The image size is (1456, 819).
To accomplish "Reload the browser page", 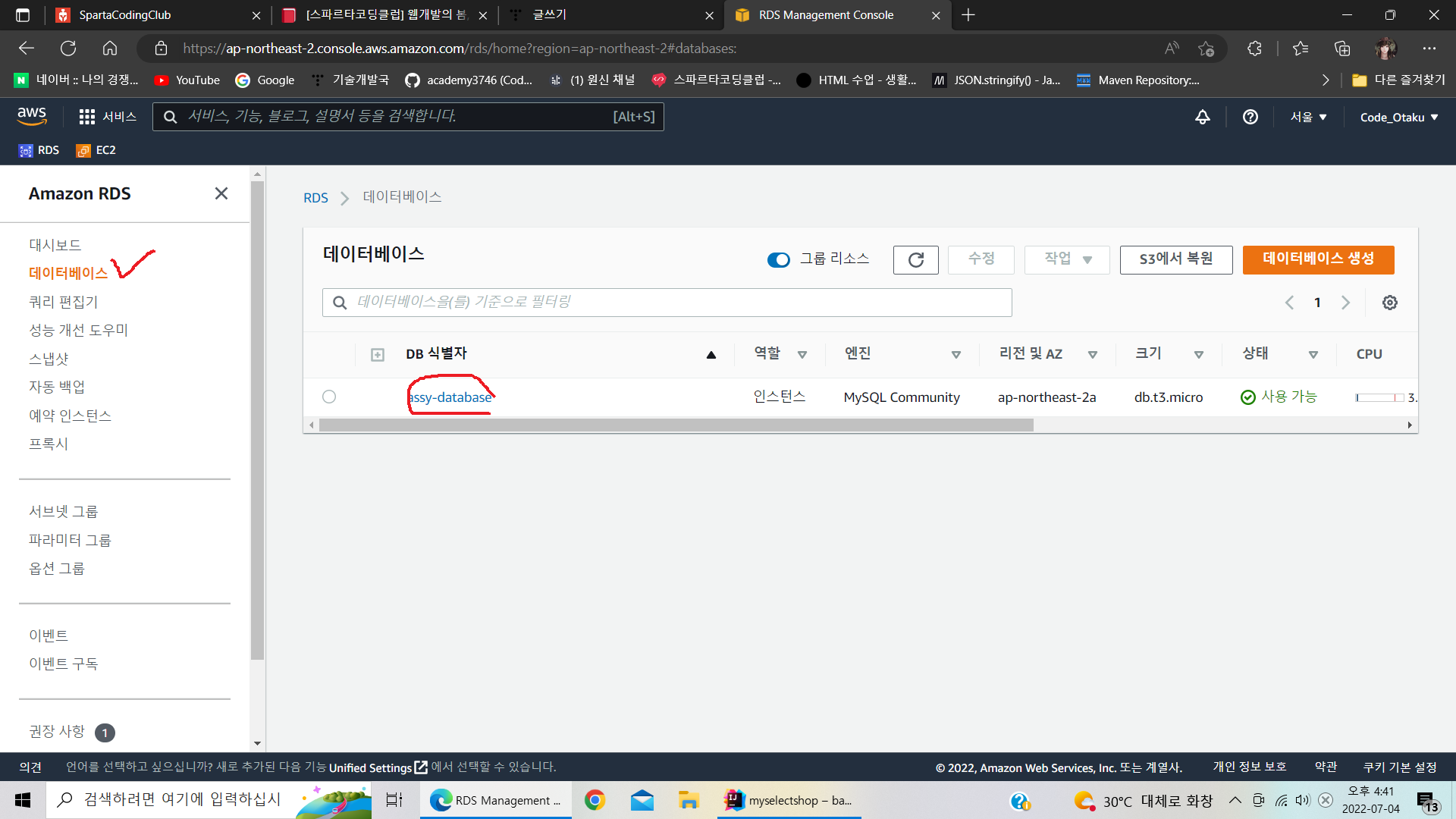I will pos(68,49).
